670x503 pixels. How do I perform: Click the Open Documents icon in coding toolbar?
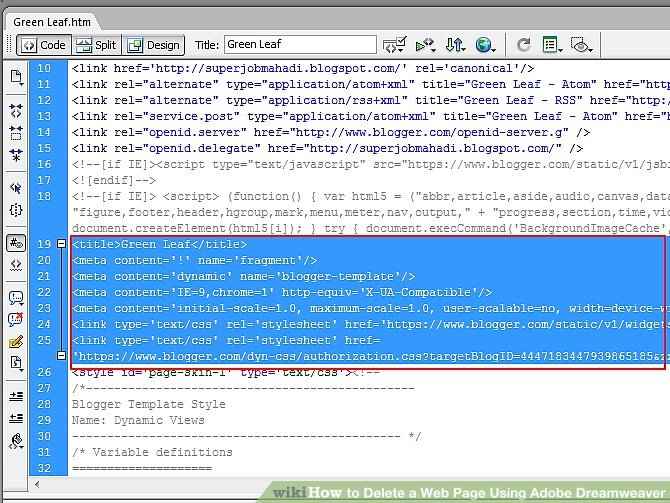click(x=16, y=76)
